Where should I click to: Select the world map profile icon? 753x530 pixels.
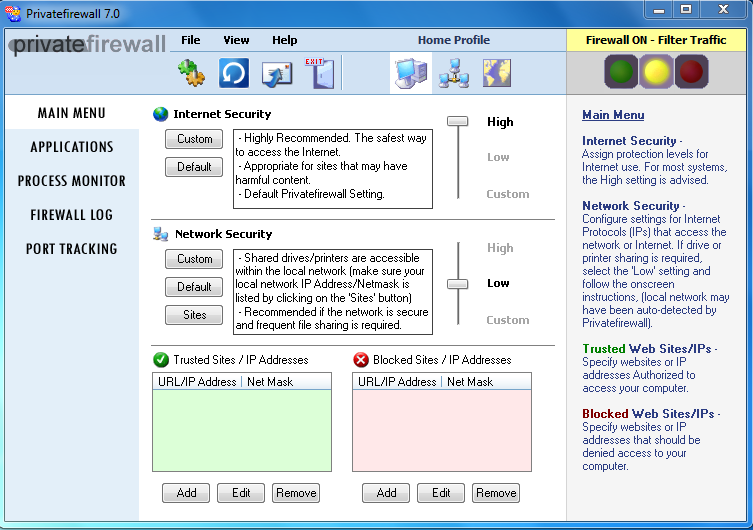(497, 73)
